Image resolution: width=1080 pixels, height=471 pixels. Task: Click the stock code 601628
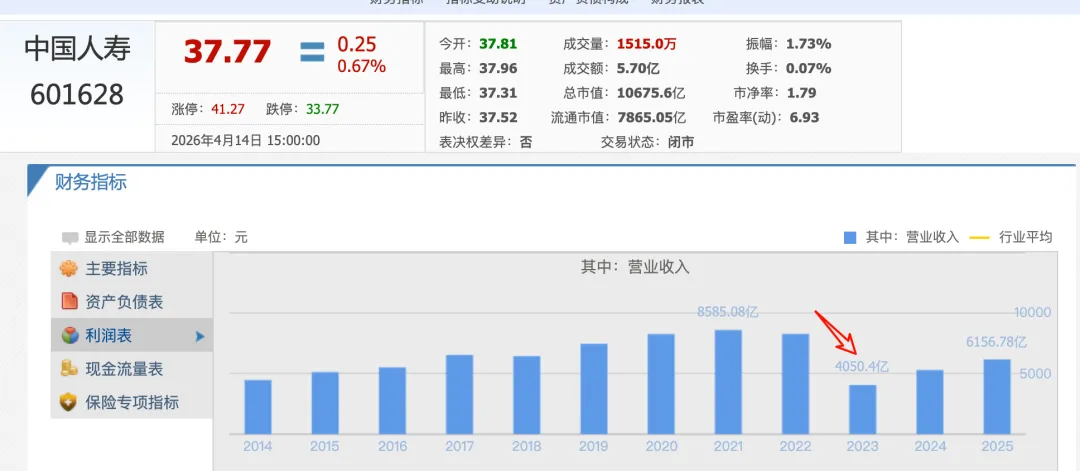tap(77, 94)
